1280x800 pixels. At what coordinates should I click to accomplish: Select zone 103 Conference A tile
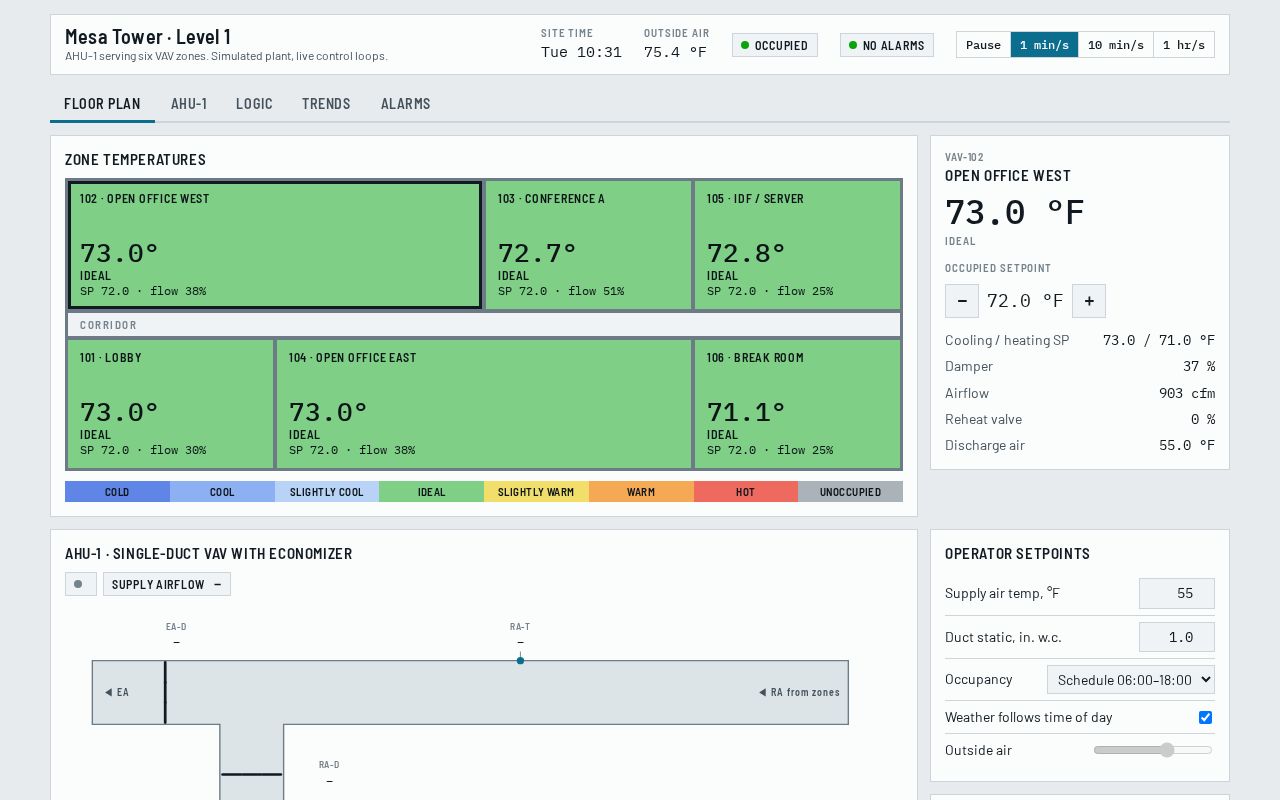click(588, 245)
